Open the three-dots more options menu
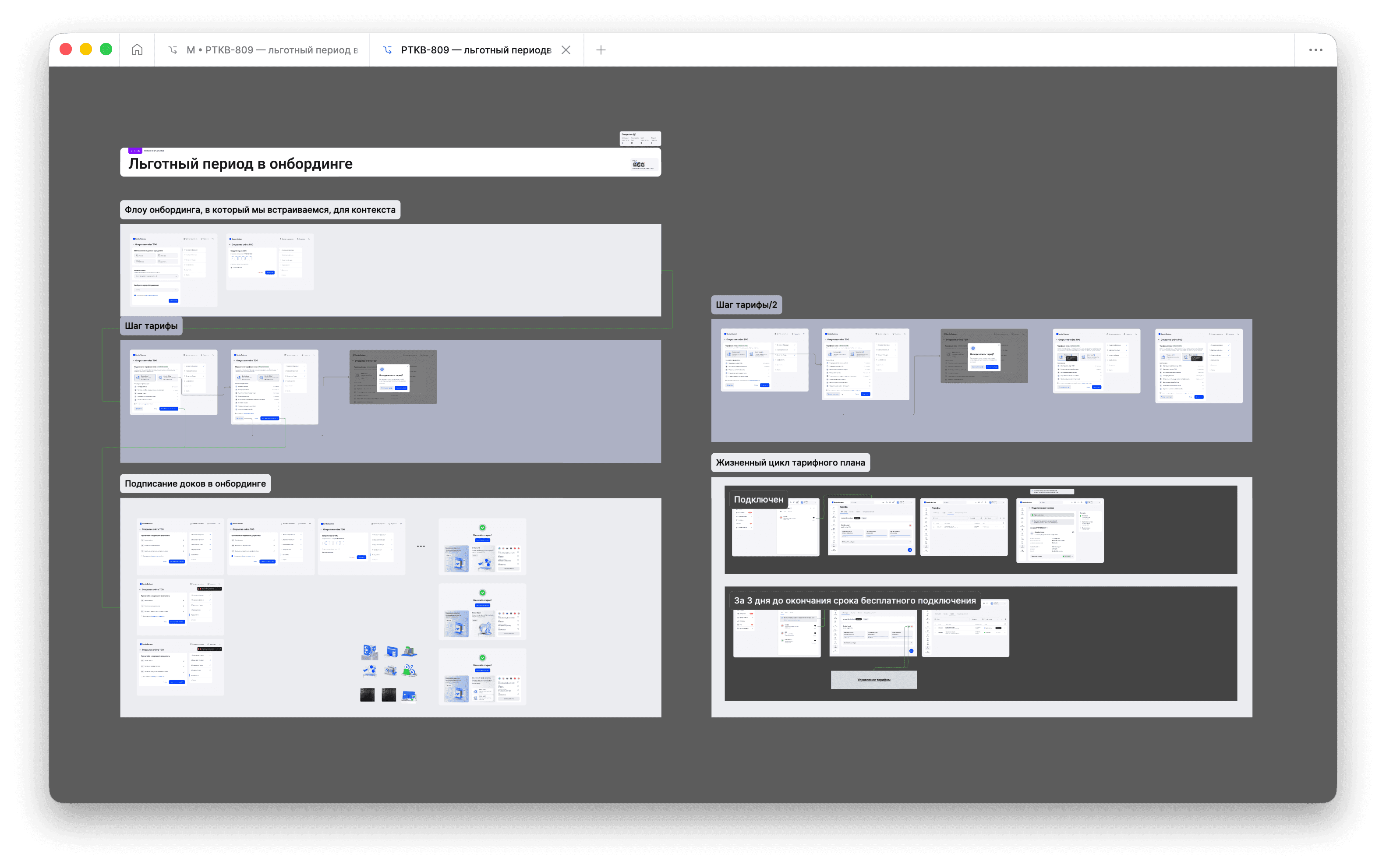Viewport: 1386px width, 868px height. (x=1315, y=50)
